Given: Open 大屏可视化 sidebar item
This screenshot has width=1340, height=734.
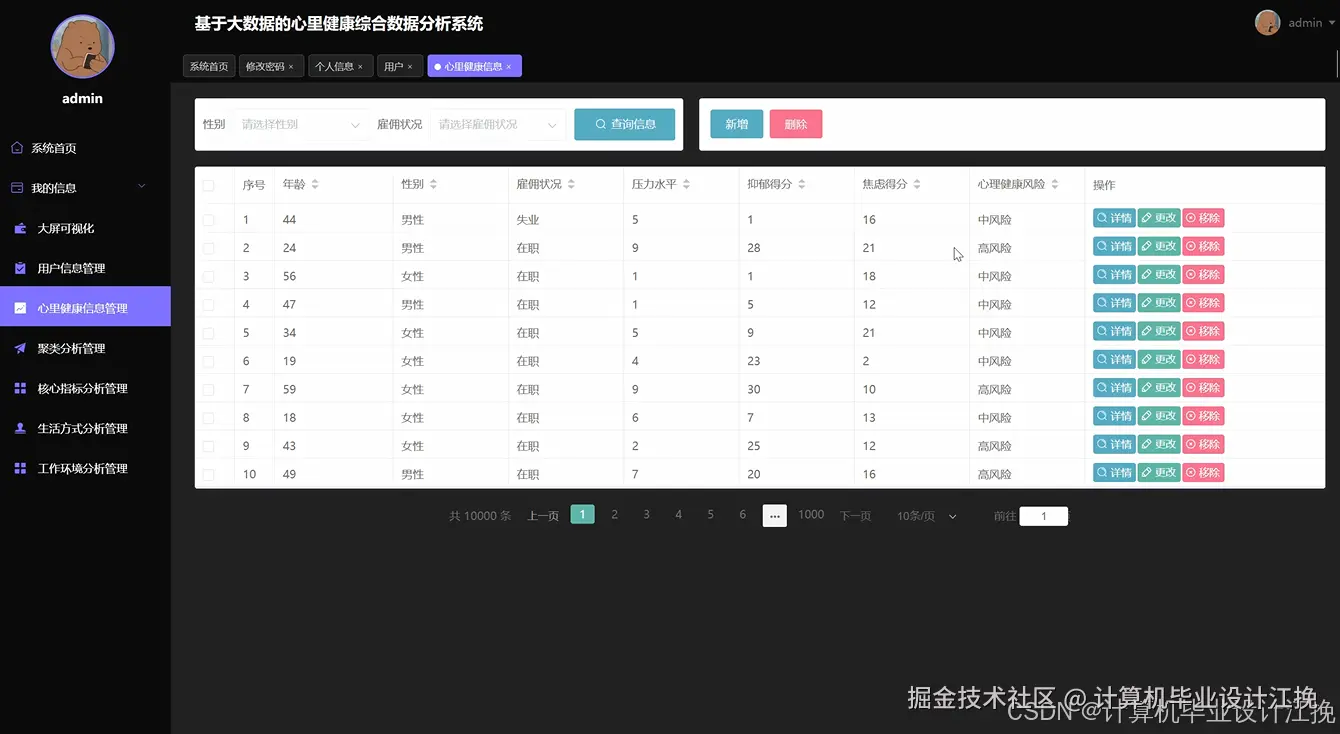Looking at the screenshot, I should (85, 228).
